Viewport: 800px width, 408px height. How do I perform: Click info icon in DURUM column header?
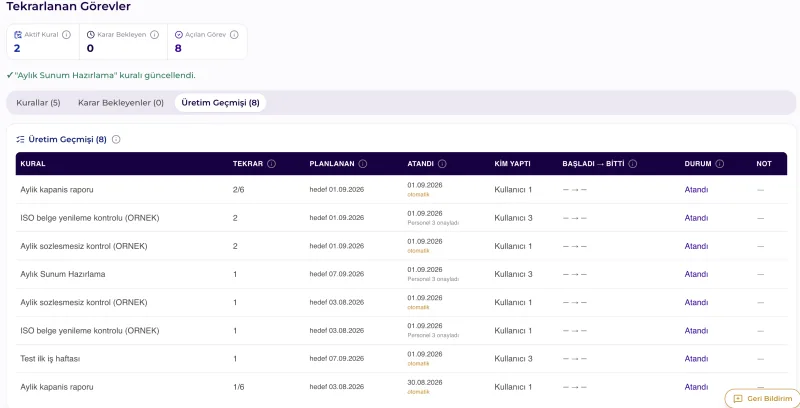click(x=720, y=164)
